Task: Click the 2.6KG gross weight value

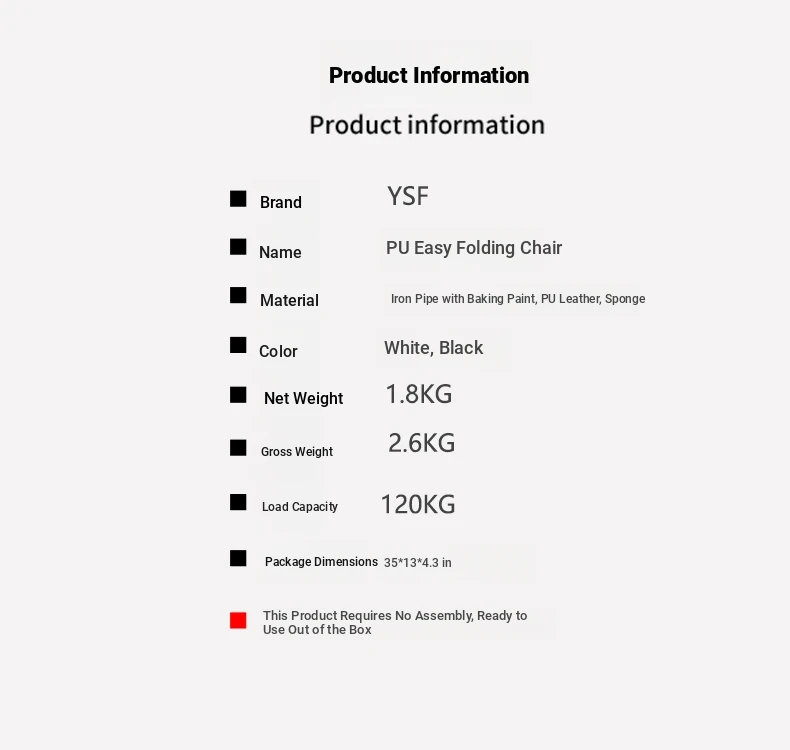Action: click(x=421, y=443)
